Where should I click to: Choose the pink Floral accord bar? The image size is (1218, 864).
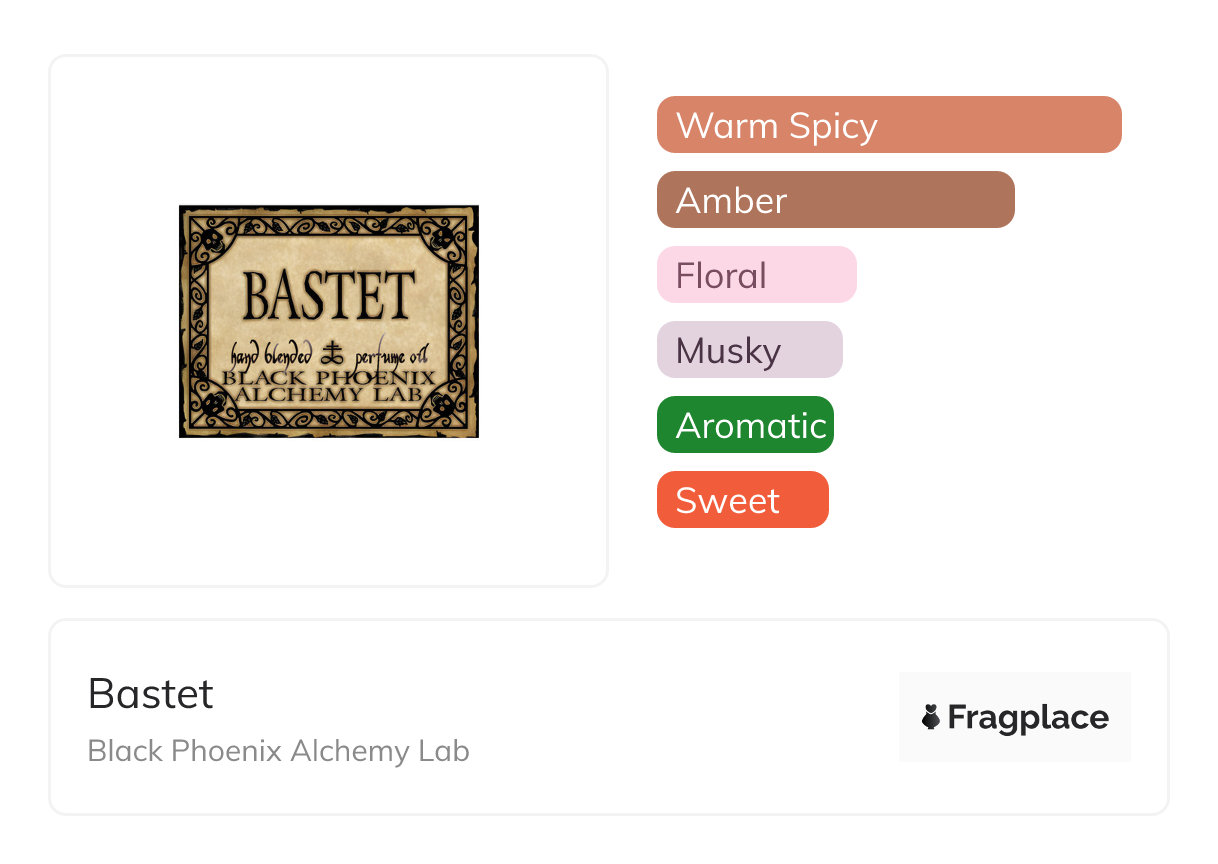[x=756, y=275]
